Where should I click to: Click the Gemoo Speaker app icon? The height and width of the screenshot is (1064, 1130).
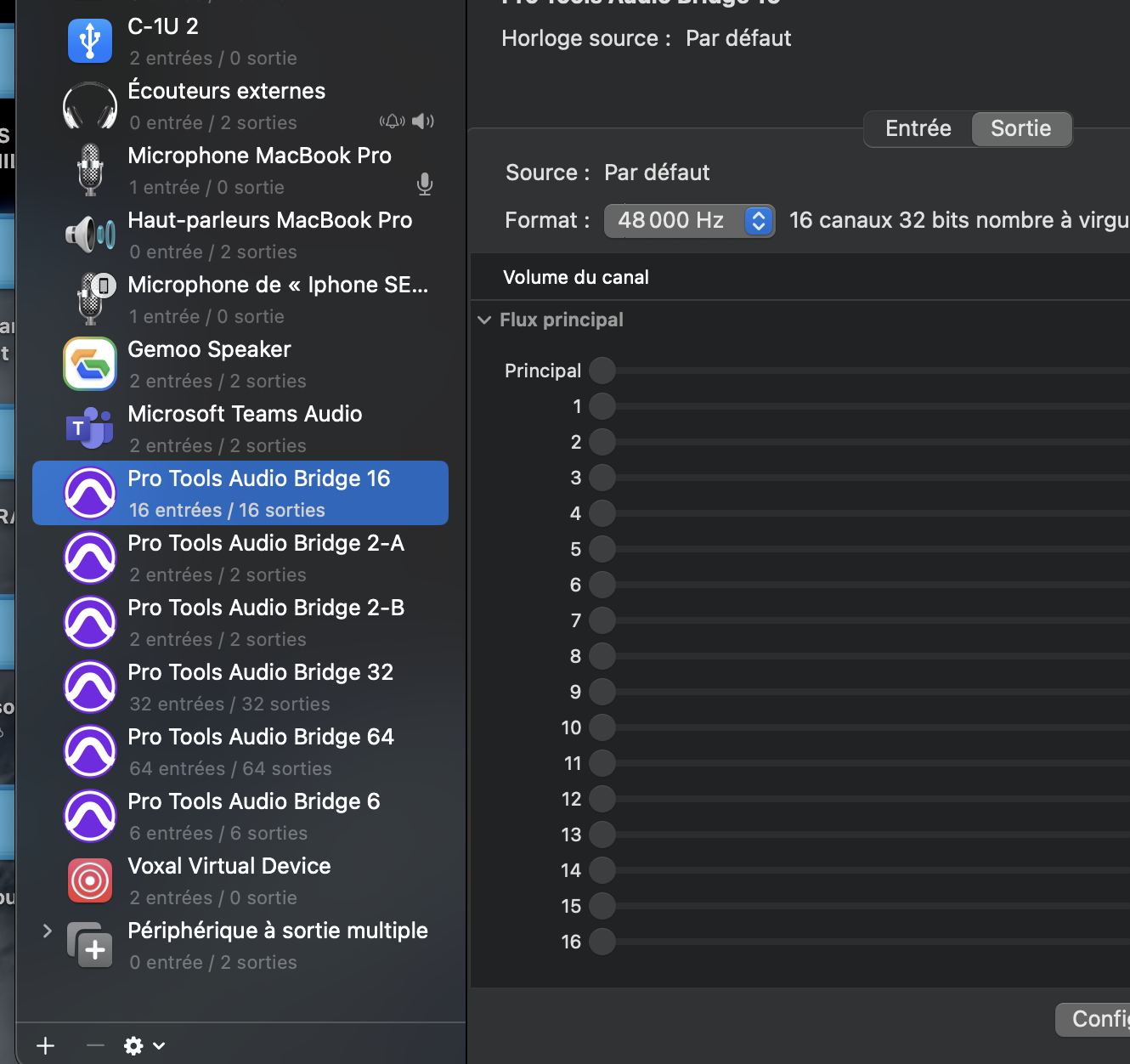point(90,365)
